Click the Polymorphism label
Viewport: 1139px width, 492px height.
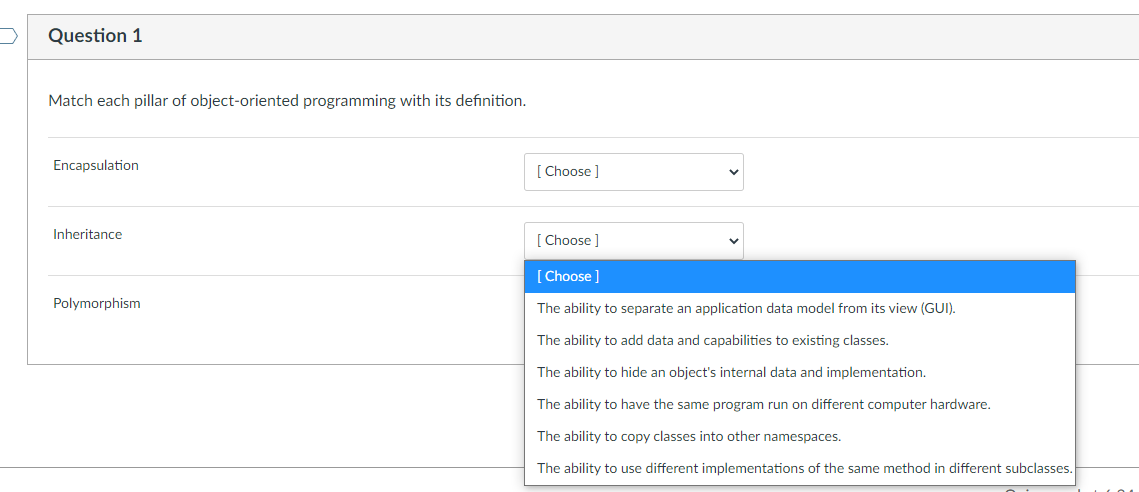(97, 303)
